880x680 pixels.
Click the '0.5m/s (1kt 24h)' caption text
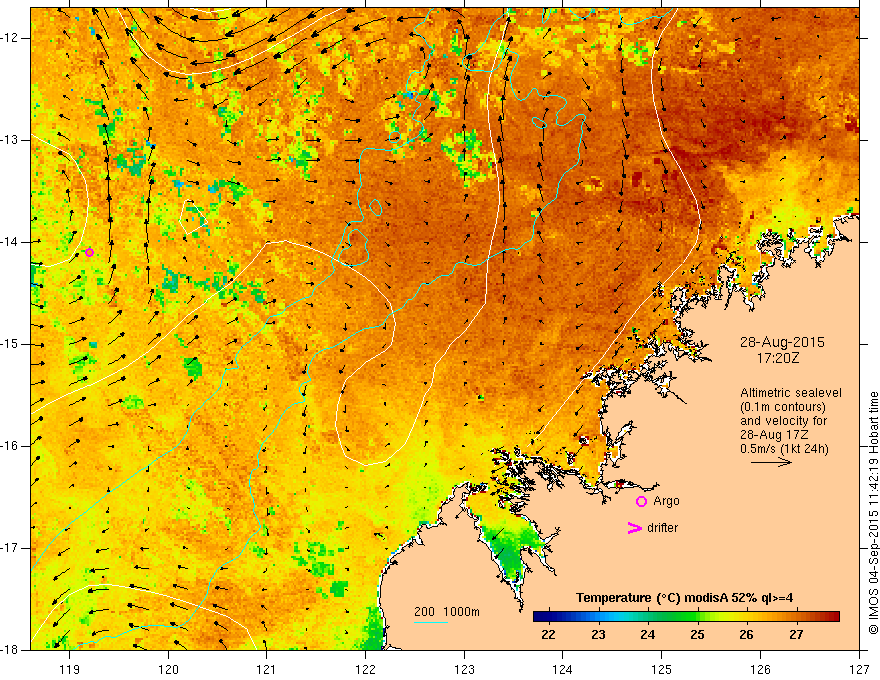(x=784, y=449)
